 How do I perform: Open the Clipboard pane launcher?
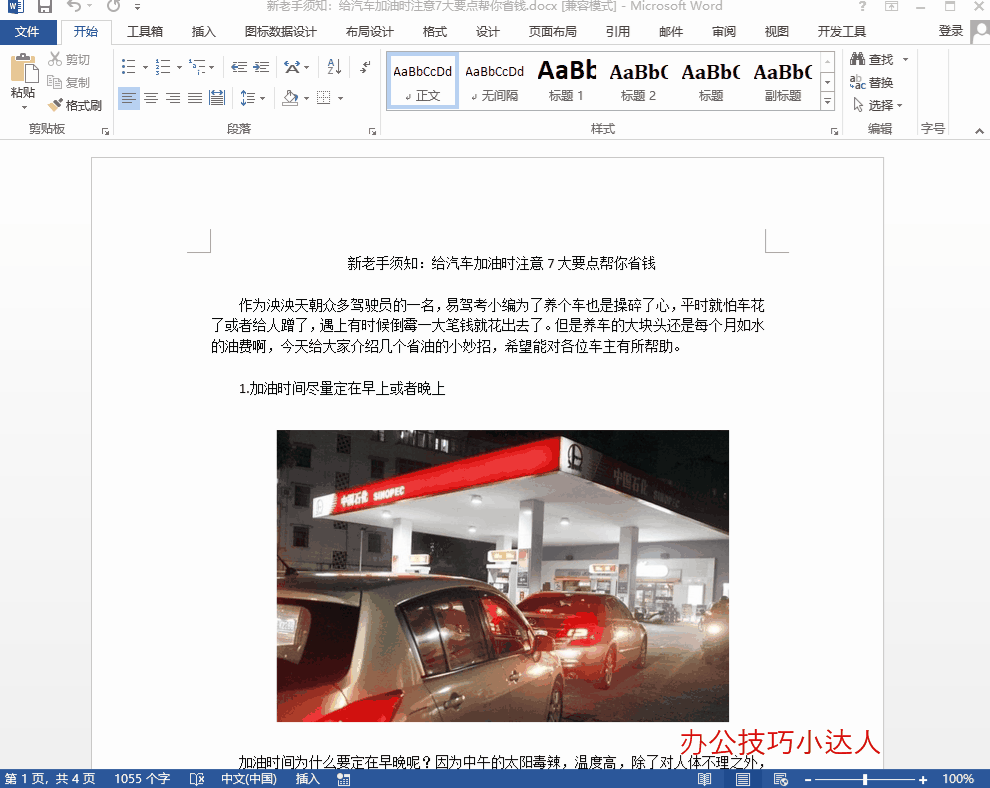click(105, 131)
